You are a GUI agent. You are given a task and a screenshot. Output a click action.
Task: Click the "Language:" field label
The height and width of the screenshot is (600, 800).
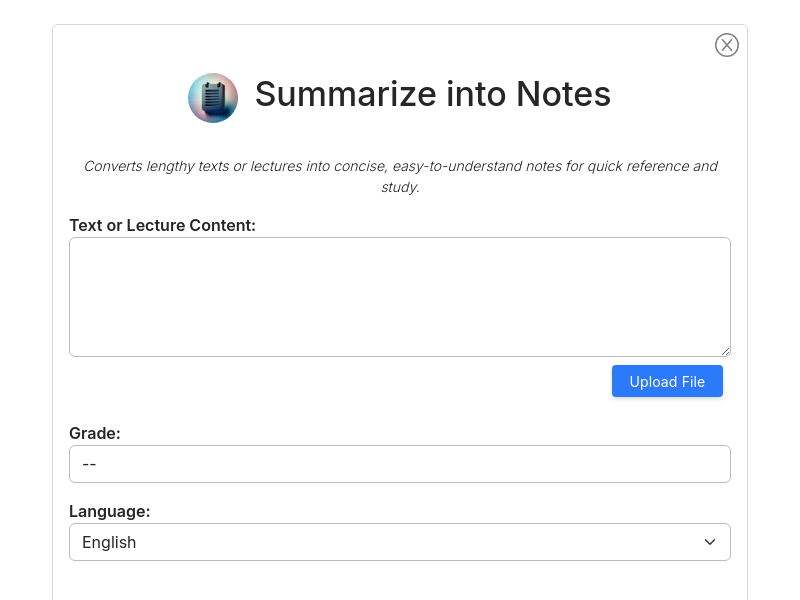[110, 511]
